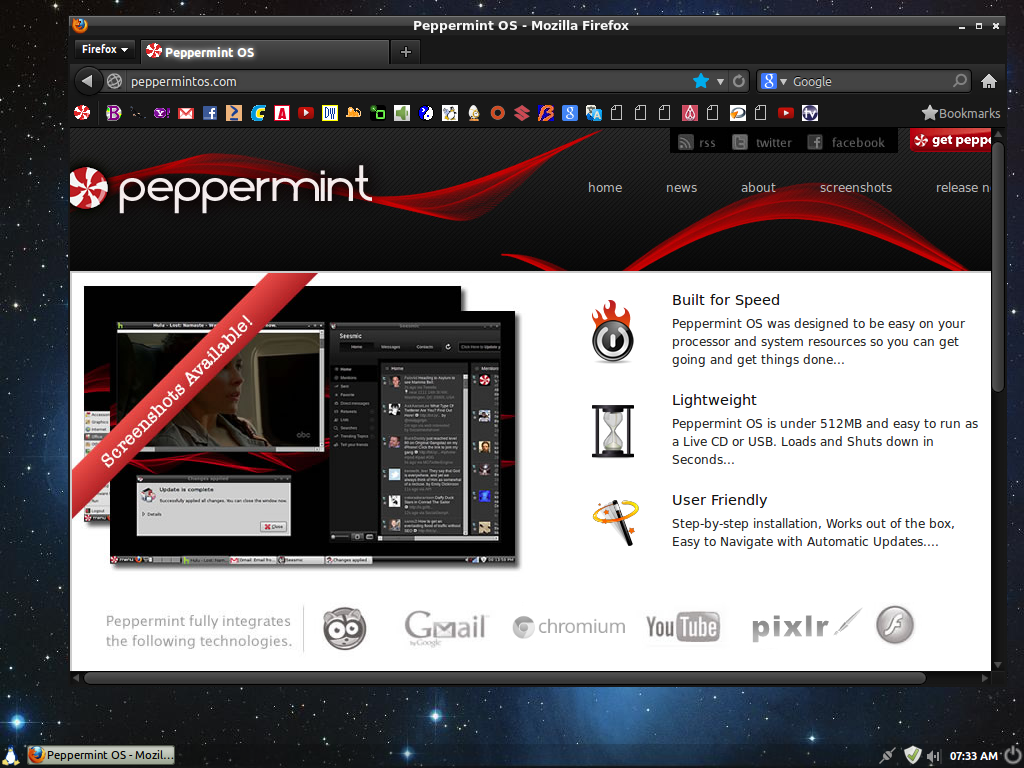The width and height of the screenshot is (1024, 768).
Task: Open the Facebook bookmark in toolbar
Action: click(210, 113)
